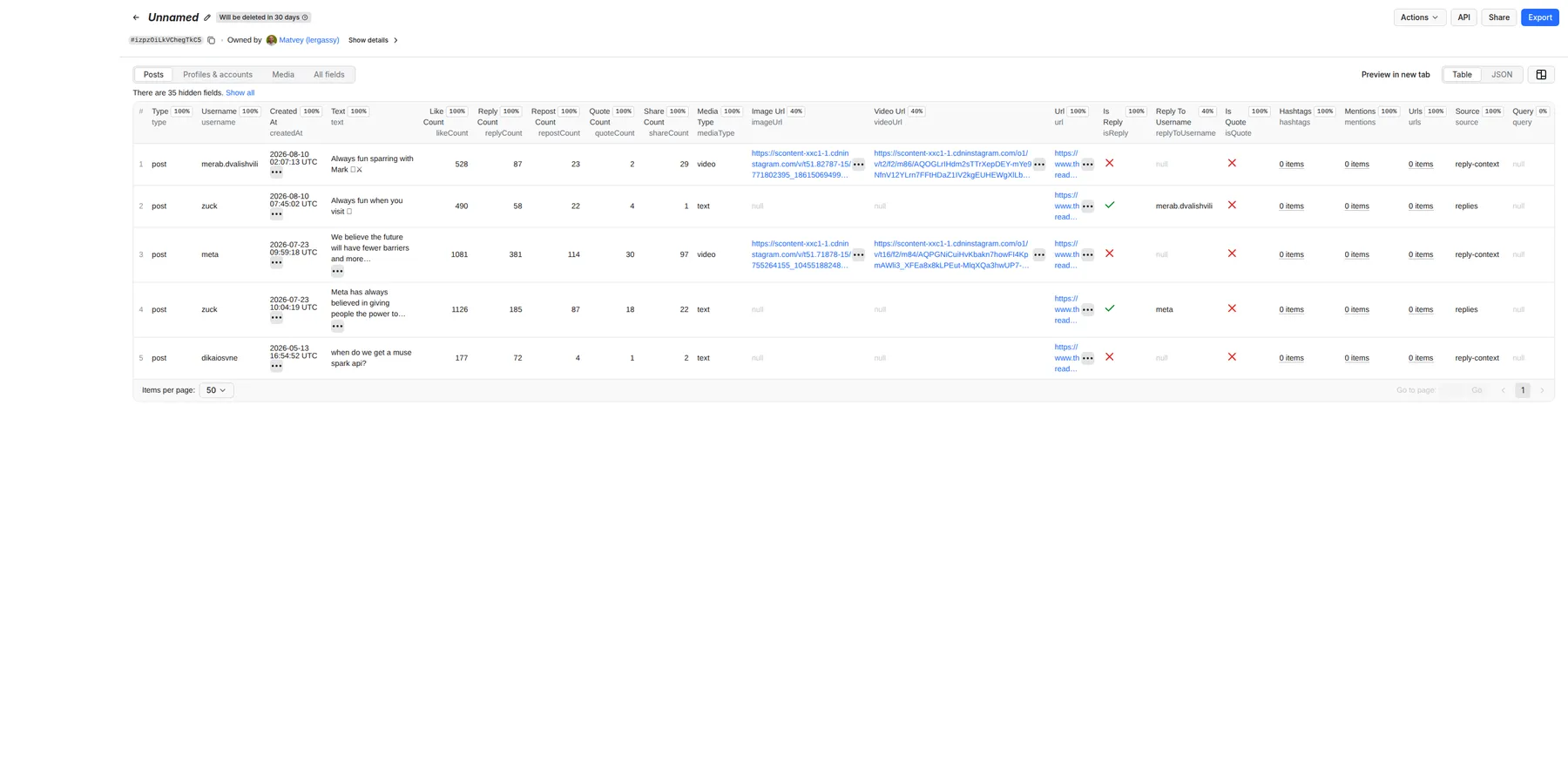Select the All fields tab
1568x784 pixels.
(329, 75)
